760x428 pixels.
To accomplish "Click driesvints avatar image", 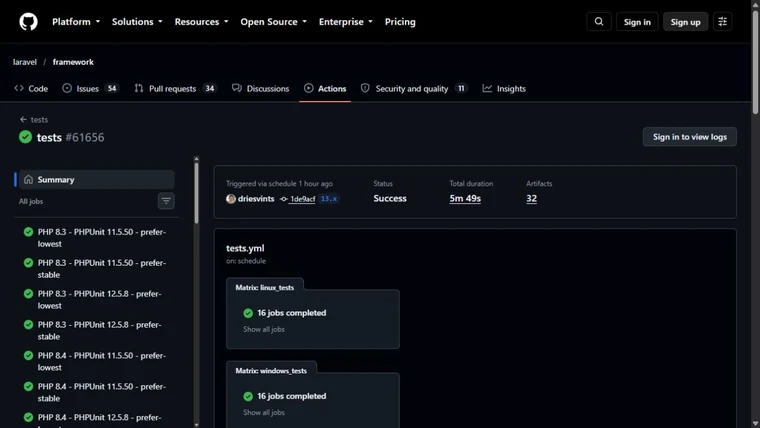I will [231, 199].
